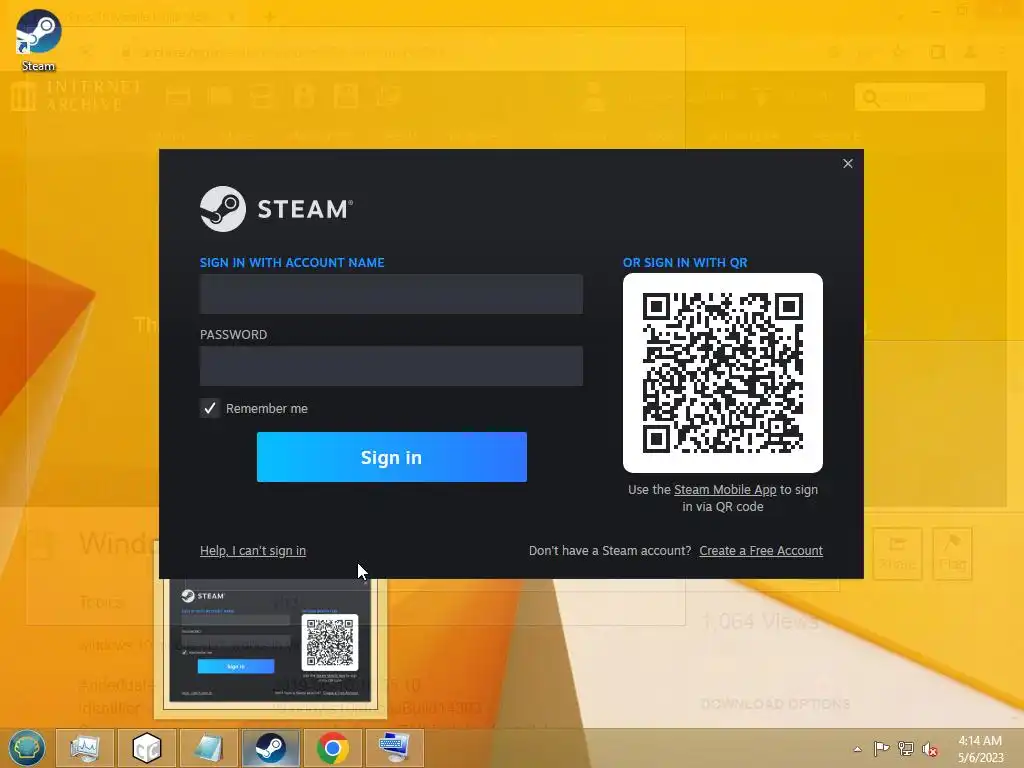Open the system monitor taskbar icon
Screen dimensions: 1024x768
tap(84, 748)
